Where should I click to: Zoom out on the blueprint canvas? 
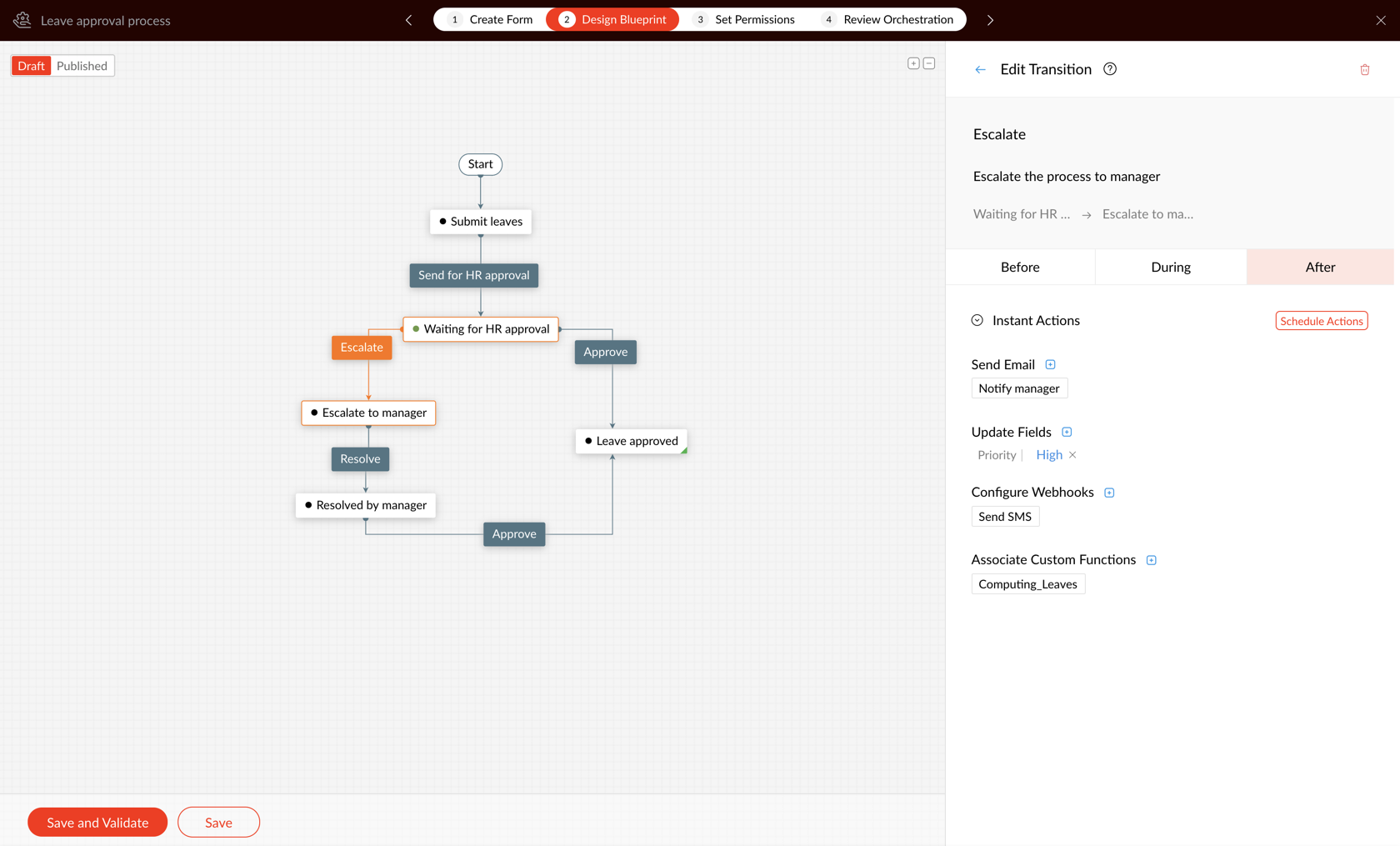pos(929,63)
